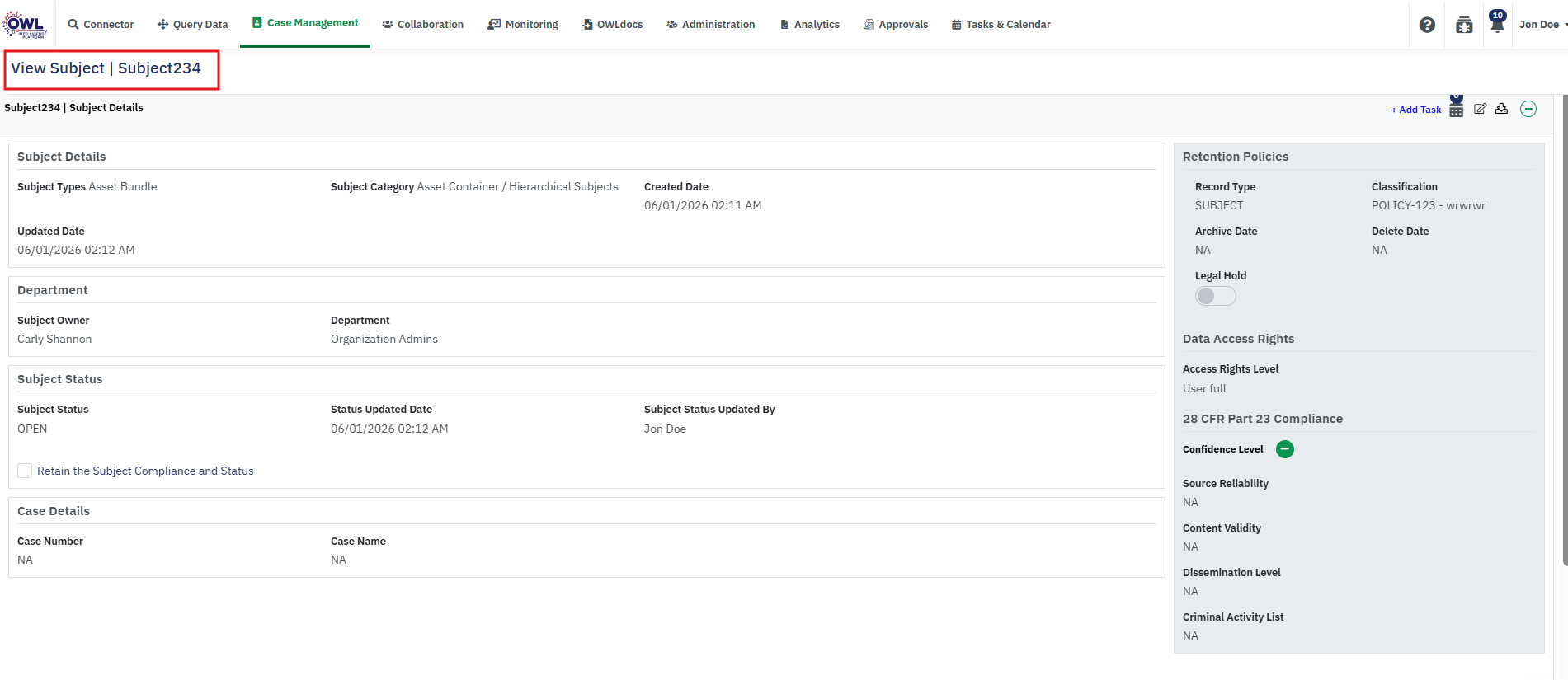Open Tasks & Calendar menu
The image size is (1568, 680).
pos(1001,25)
